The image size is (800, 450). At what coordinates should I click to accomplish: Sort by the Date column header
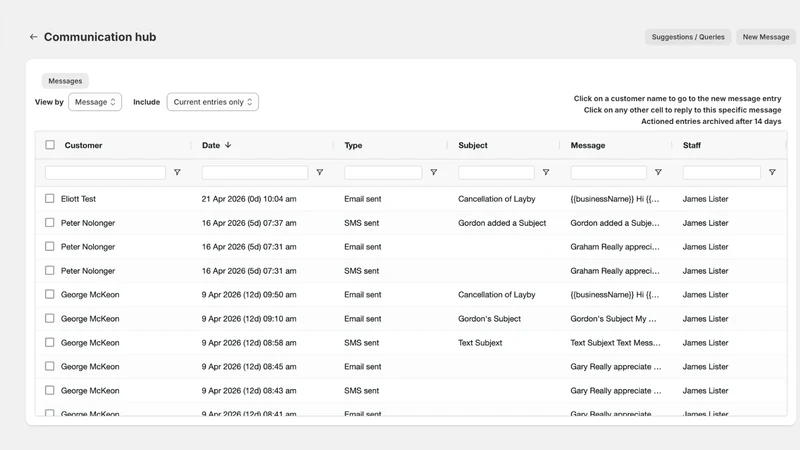211,145
